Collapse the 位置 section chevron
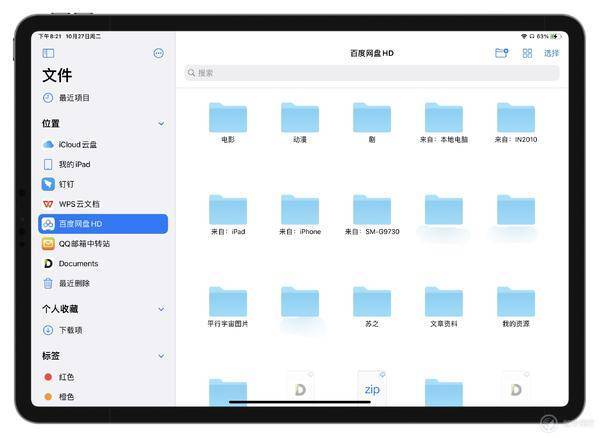This screenshot has width=600, height=438. (x=161, y=124)
